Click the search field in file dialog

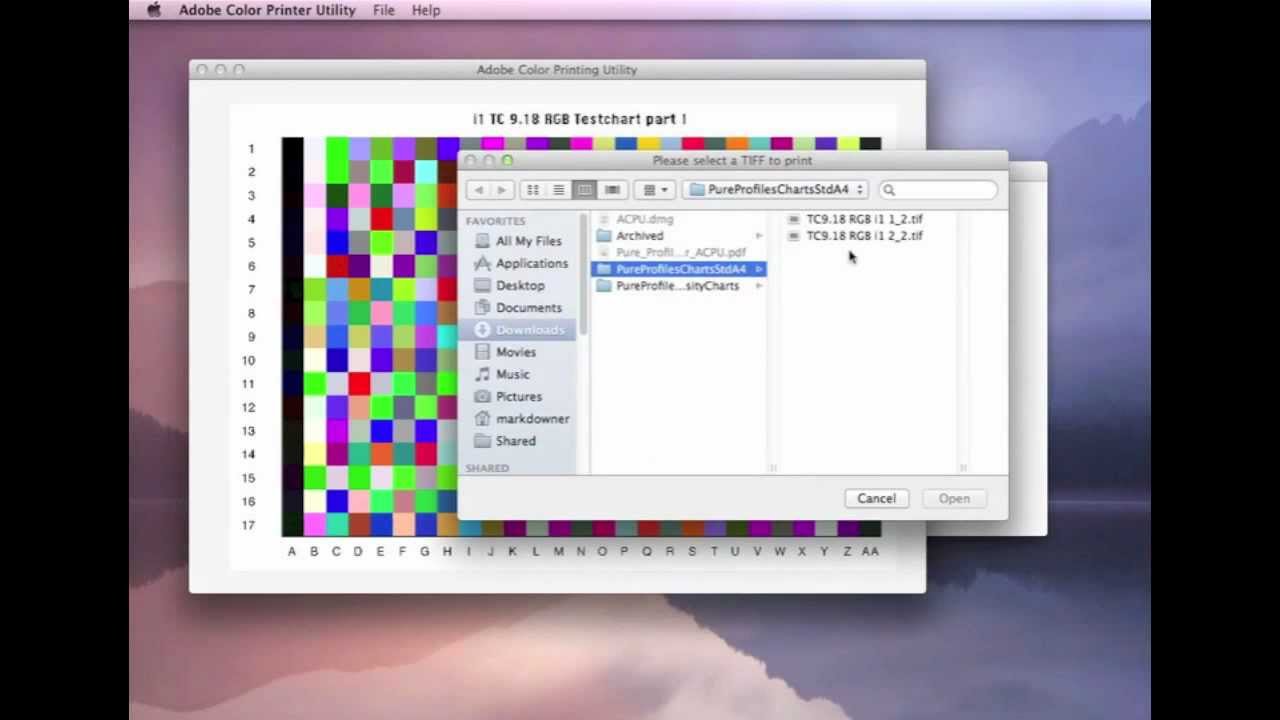pyautogui.click(x=938, y=190)
